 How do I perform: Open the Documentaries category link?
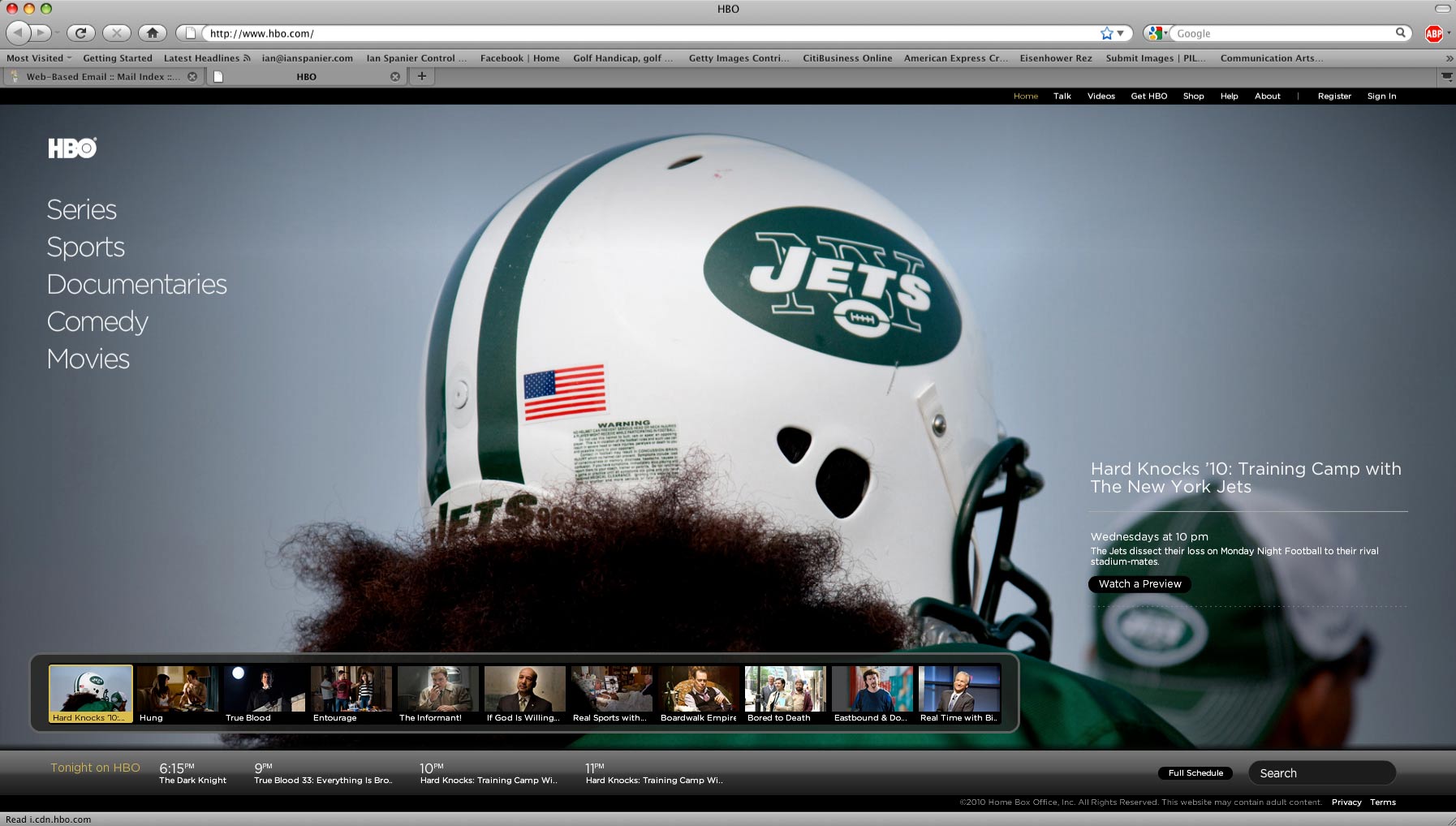[136, 285]
